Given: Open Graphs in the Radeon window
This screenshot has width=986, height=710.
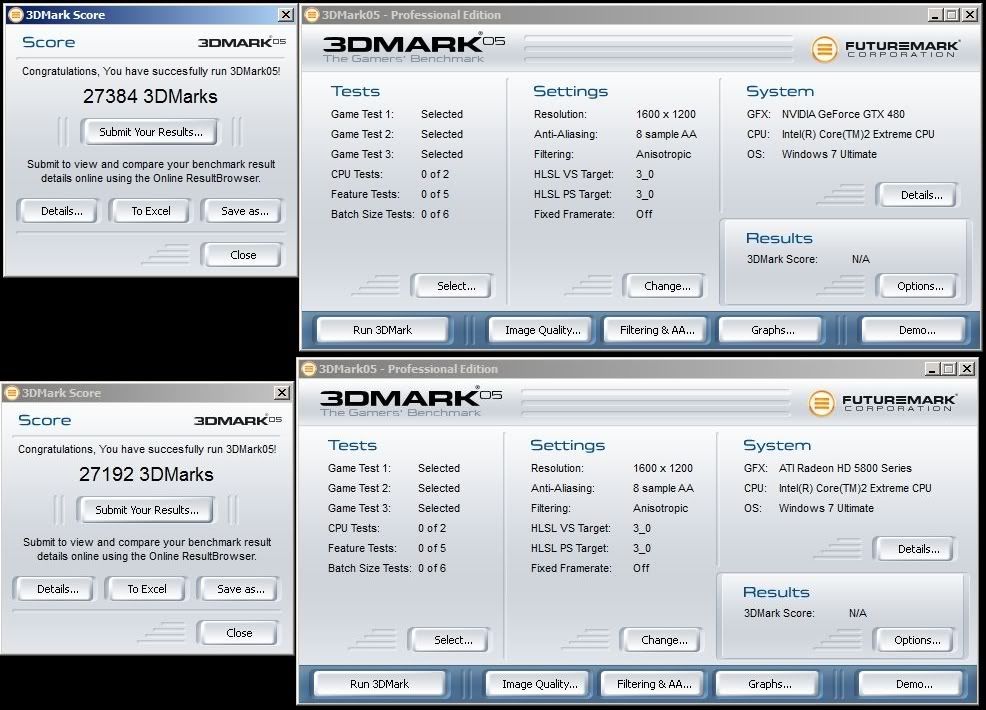Looking at the screenshot, I should [x=769, y=684].
